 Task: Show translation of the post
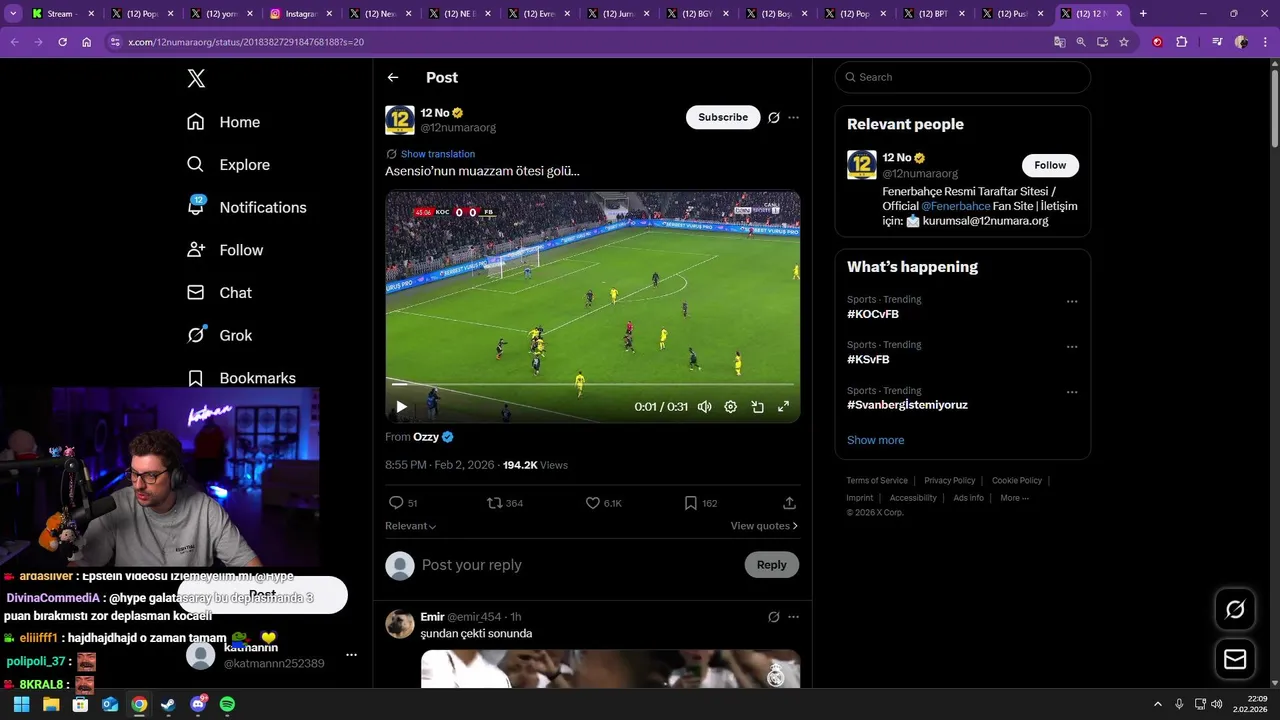(x=437, y=154)
